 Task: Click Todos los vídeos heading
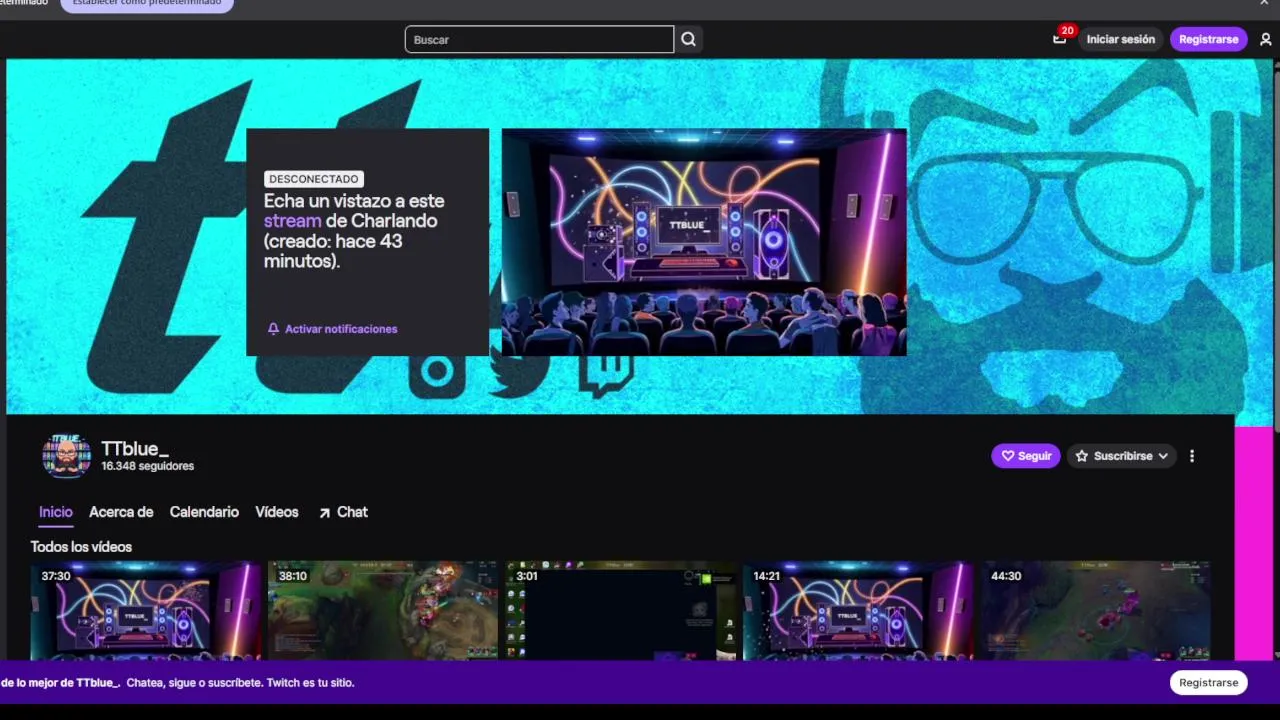tap(81, 547)
